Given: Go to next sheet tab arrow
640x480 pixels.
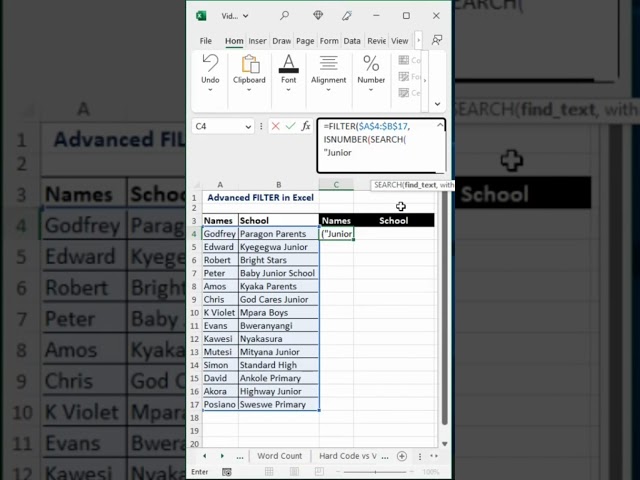Looking at the screenshot, I should (222, 456).
